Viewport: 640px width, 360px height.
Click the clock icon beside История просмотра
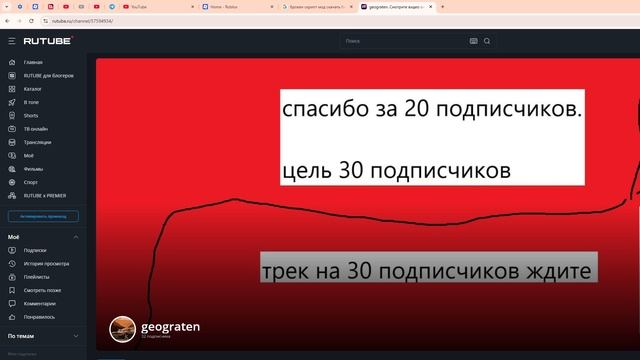[12, 264]
